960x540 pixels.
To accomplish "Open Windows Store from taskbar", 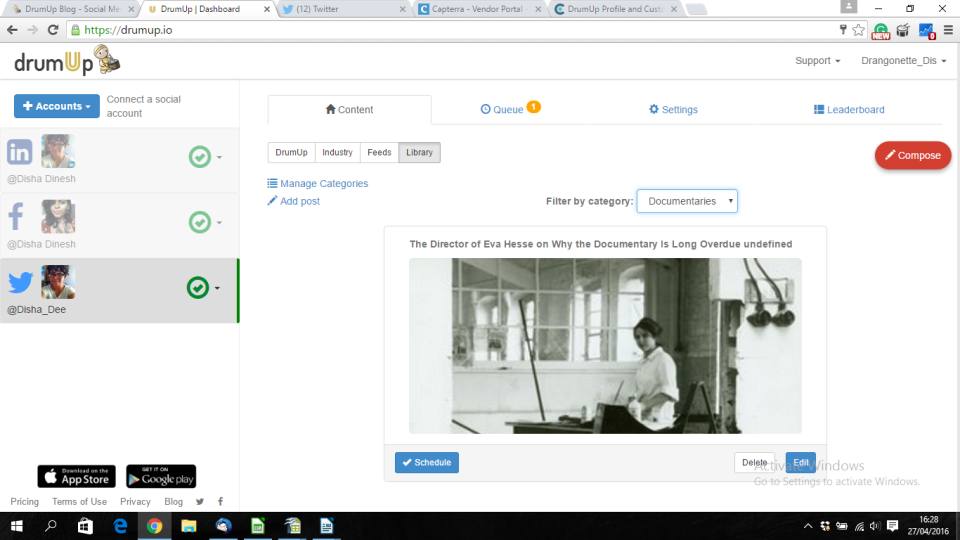I will point(85,526).
